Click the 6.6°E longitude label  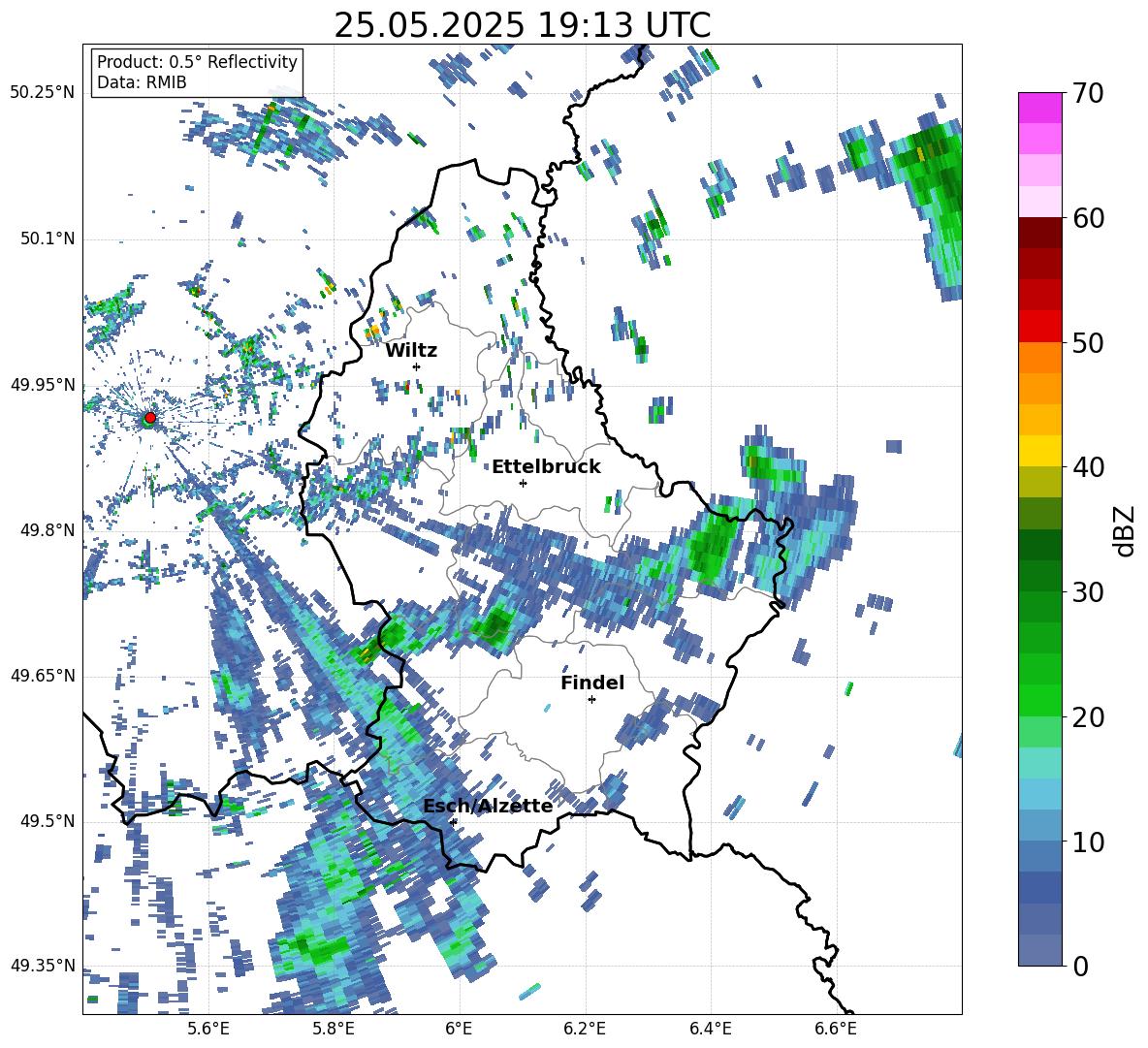pos(836,1029)
